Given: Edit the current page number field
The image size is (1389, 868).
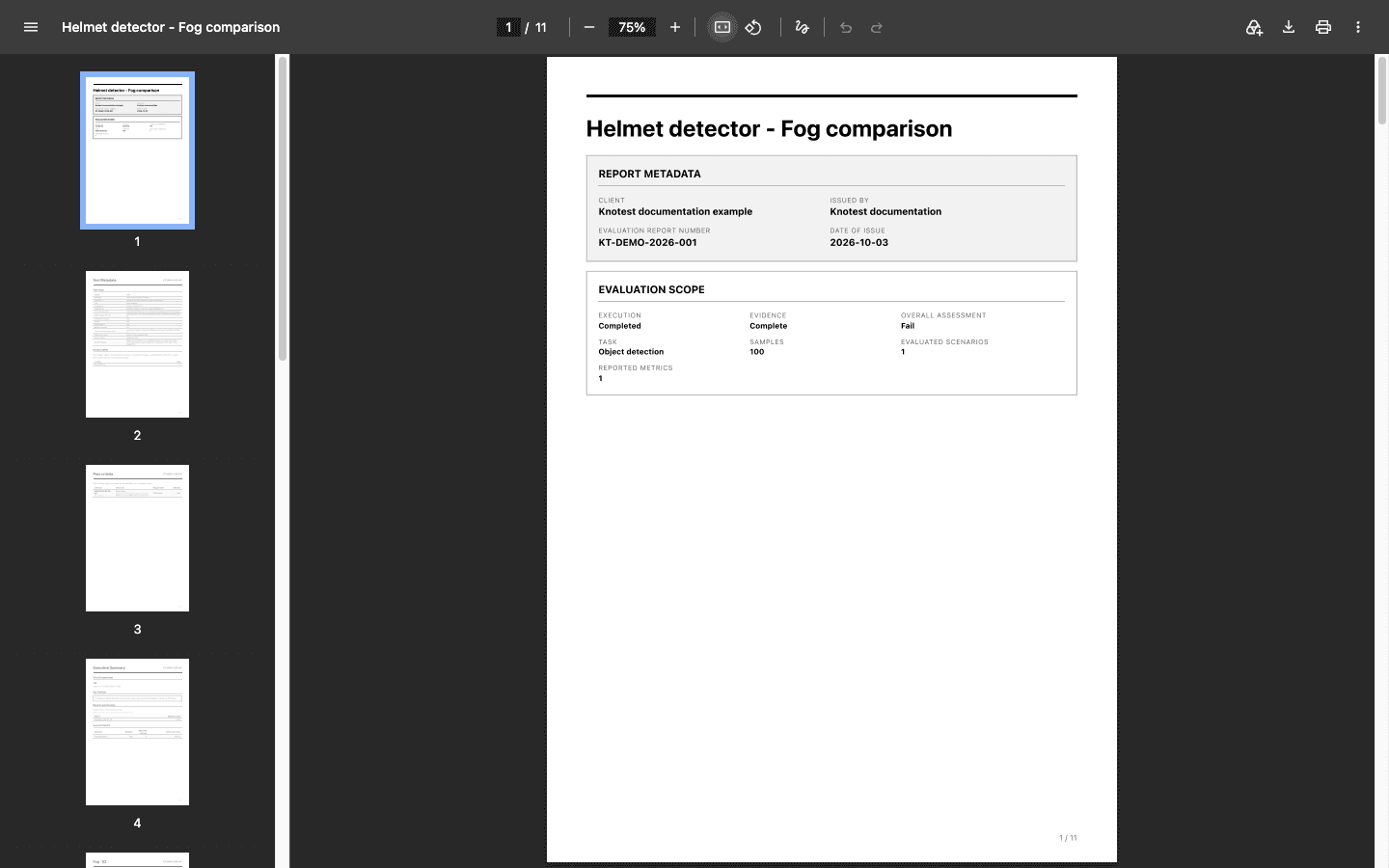Looking at the screenshot, I should pos(508,27).
